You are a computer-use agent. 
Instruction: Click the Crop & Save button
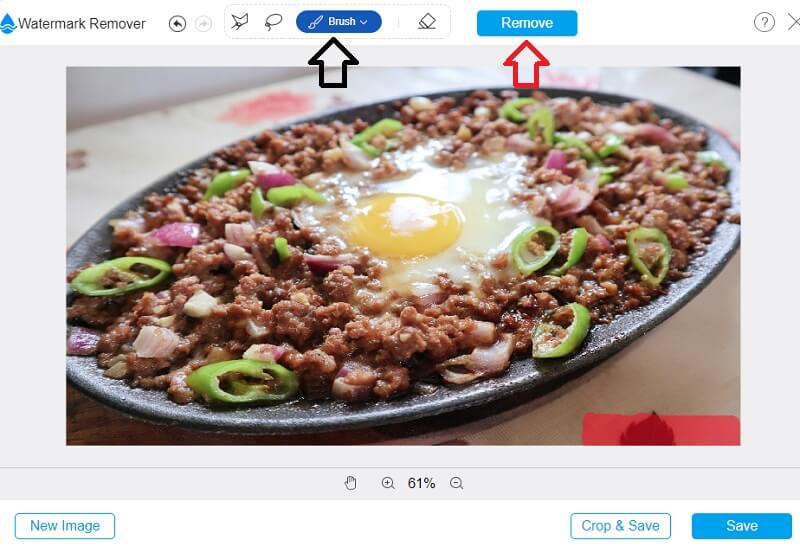tap(620, 526)
